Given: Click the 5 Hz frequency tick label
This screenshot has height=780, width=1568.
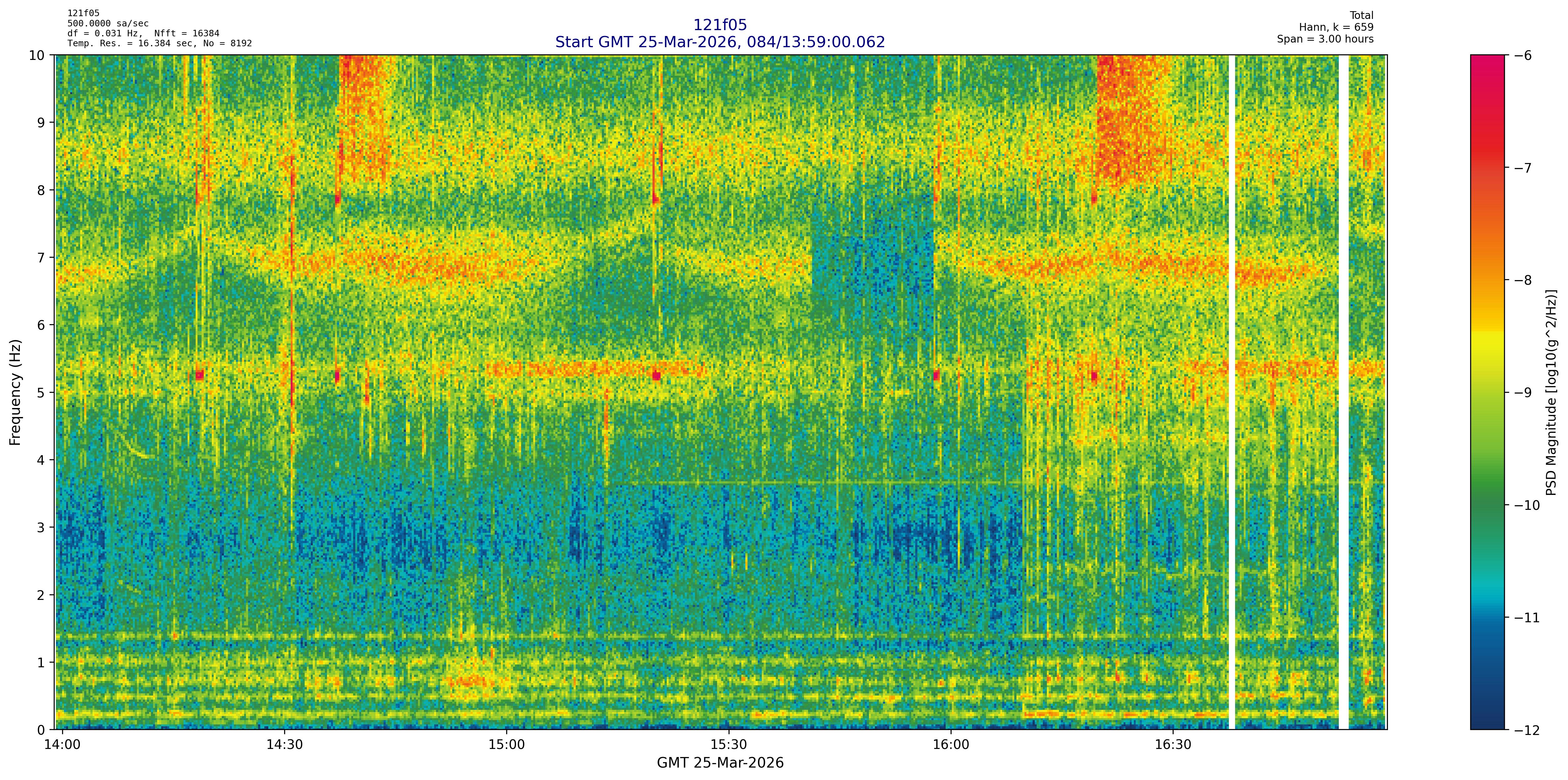Looking at the screenshot, I should (x=41, y=392).
